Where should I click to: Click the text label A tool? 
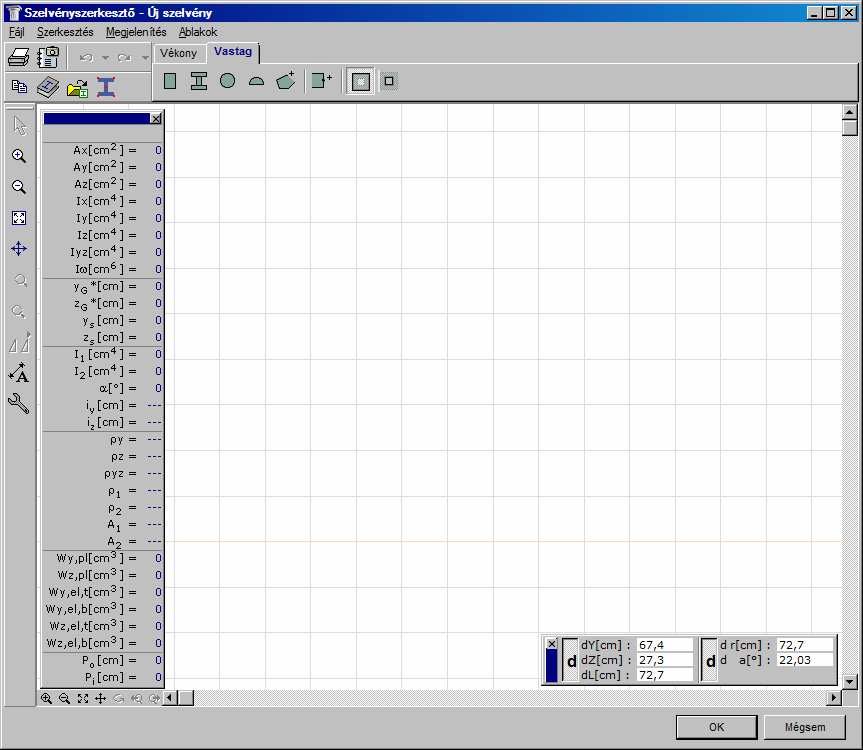coord(19,373)
